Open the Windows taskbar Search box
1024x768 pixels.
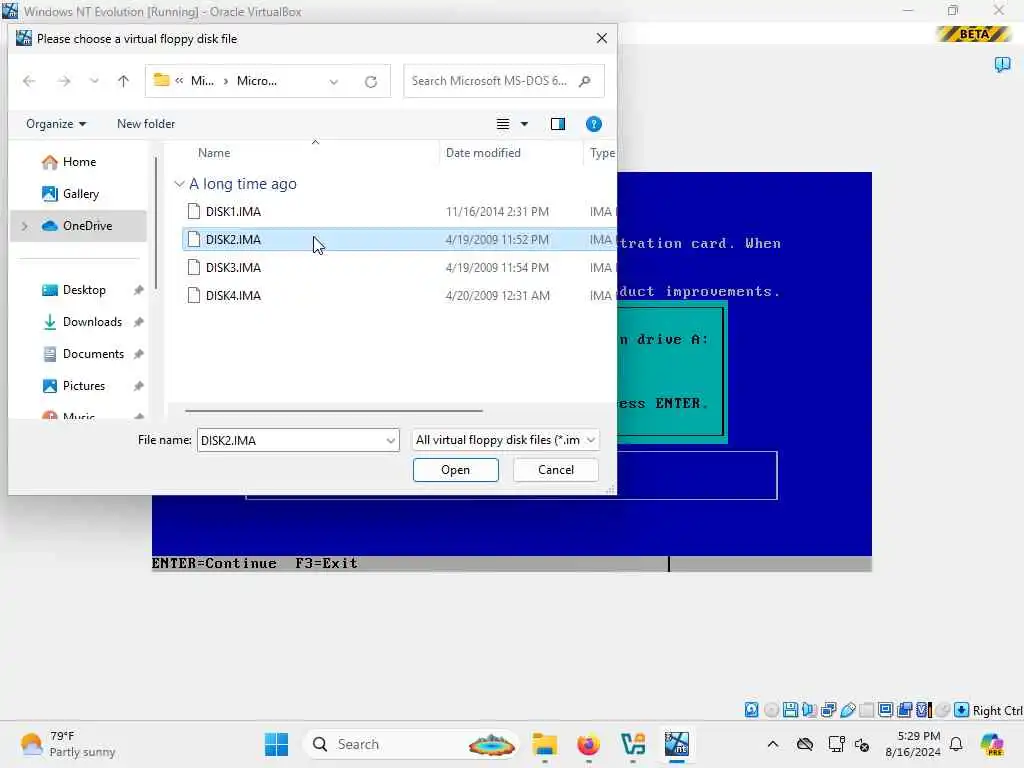point(411,744)
